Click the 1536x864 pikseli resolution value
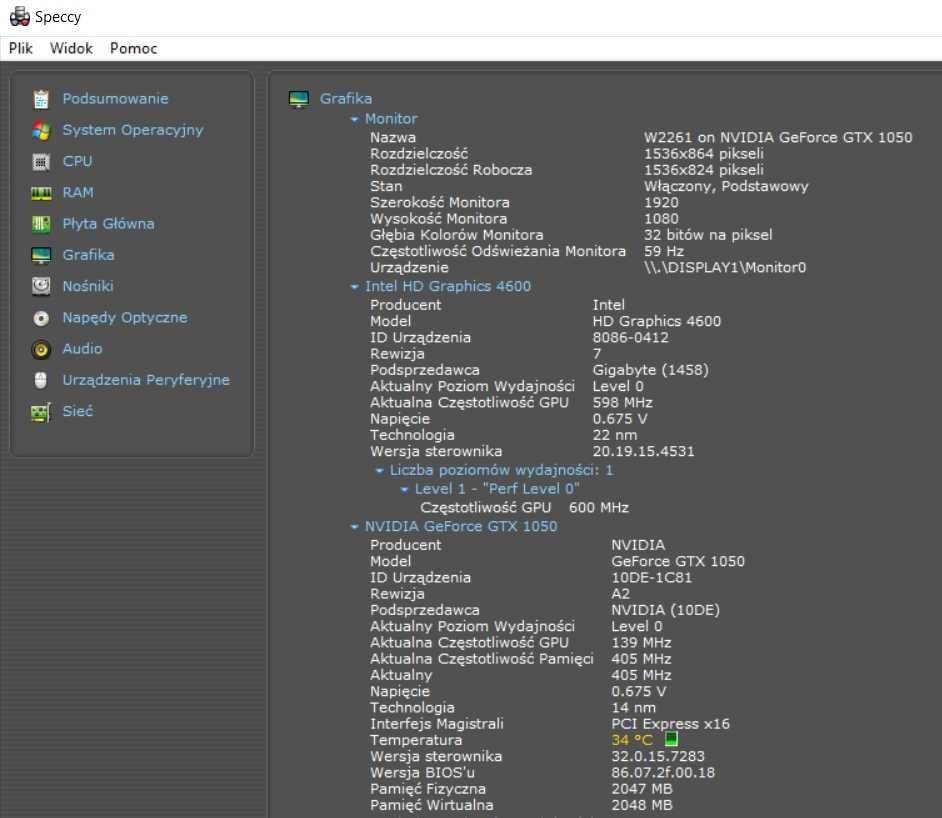The image size is (942, 818). click(703, 154)
